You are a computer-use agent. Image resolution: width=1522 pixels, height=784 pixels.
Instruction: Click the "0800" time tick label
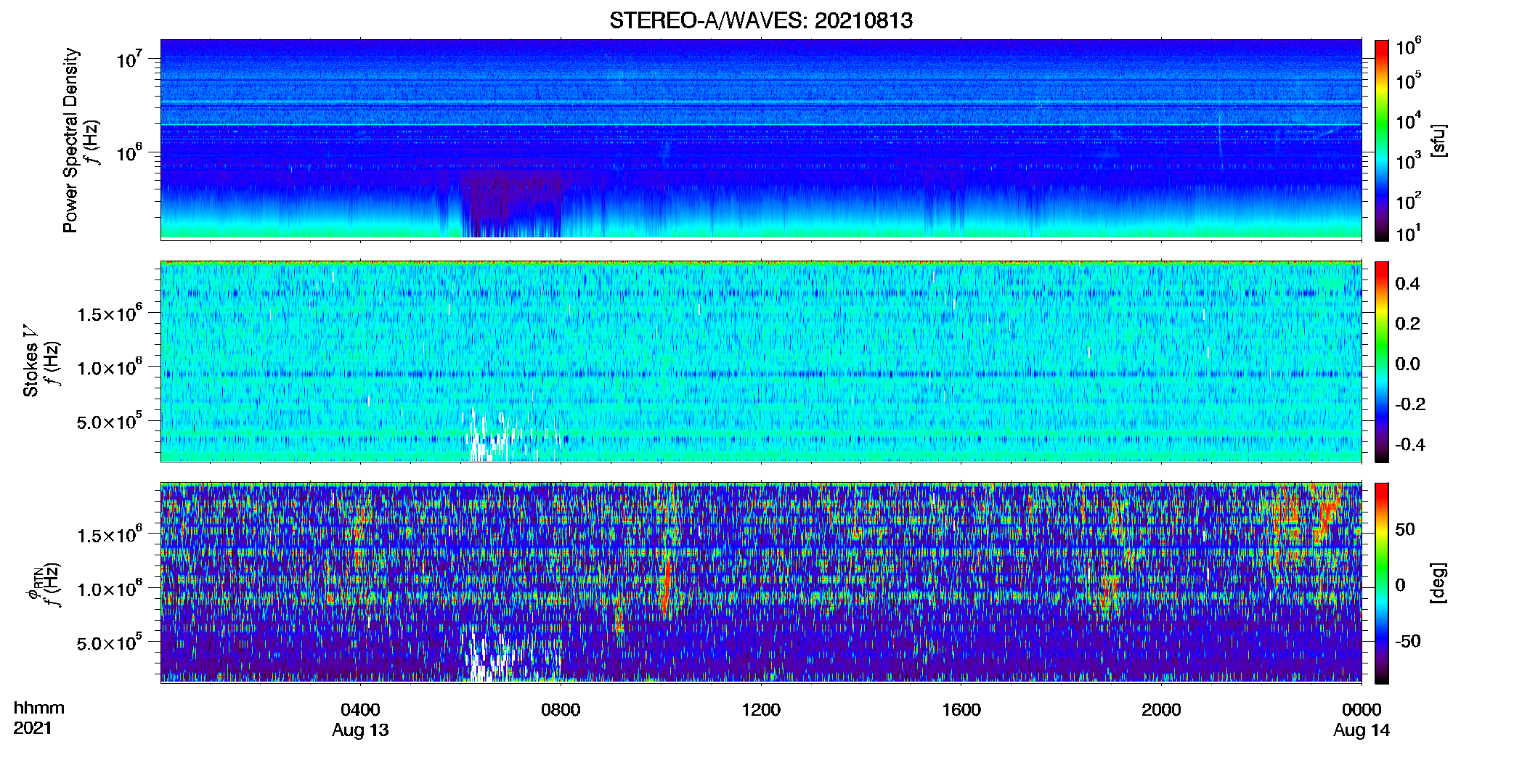coord(561,710)
